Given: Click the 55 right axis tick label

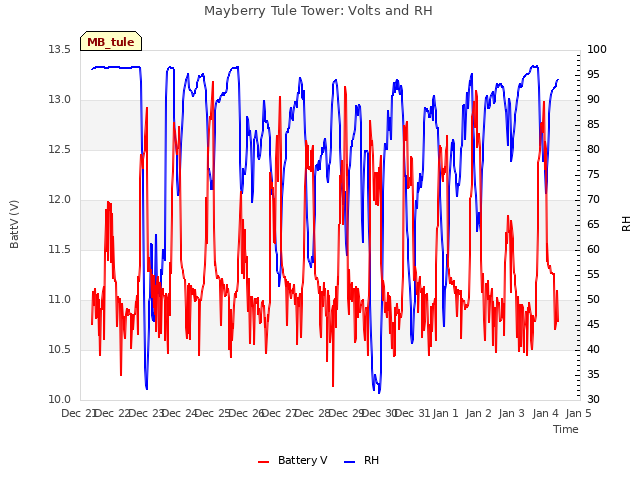Looking at the screenshot, I should 593,275.
